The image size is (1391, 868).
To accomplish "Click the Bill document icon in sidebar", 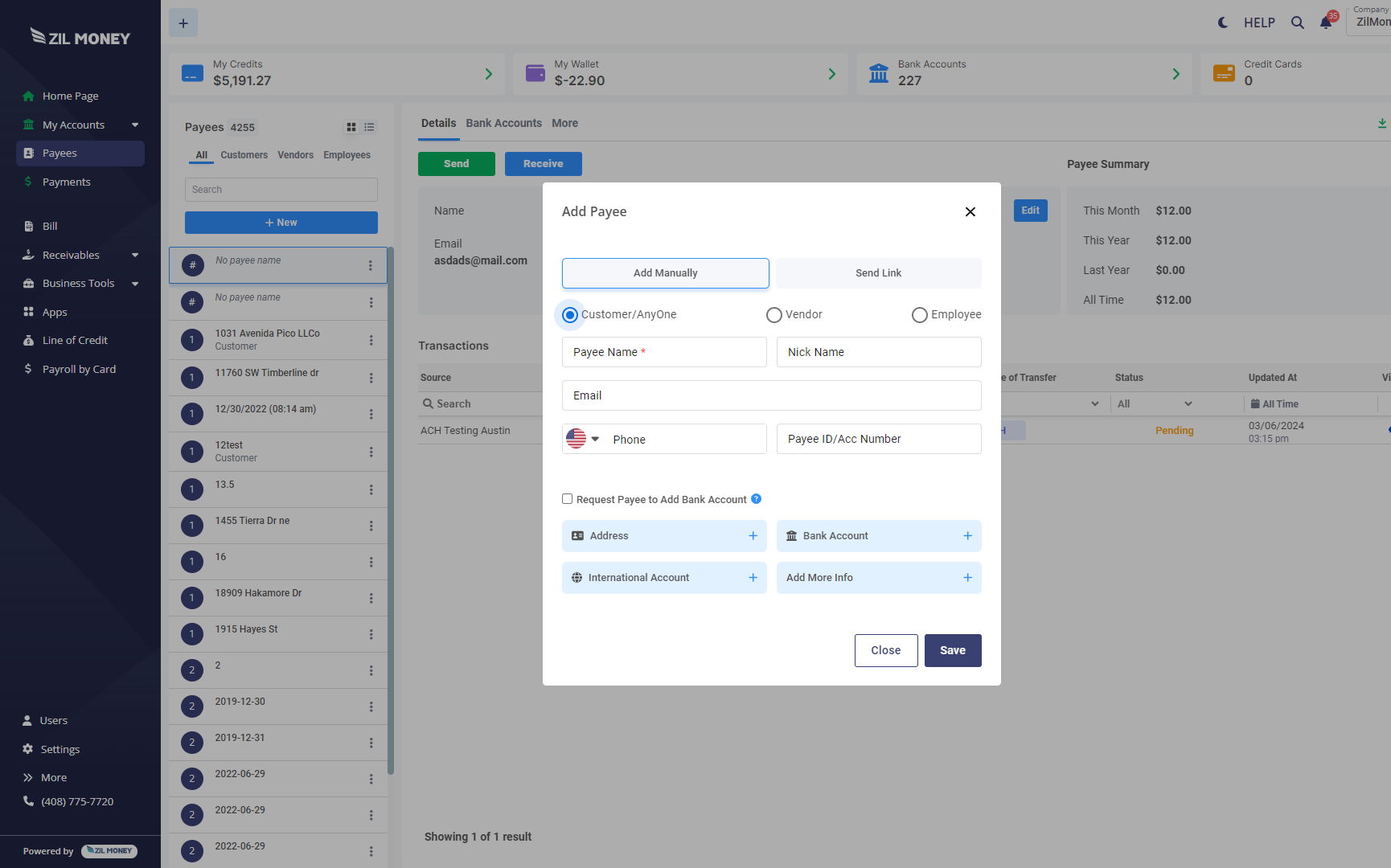I will click(28, 226).
